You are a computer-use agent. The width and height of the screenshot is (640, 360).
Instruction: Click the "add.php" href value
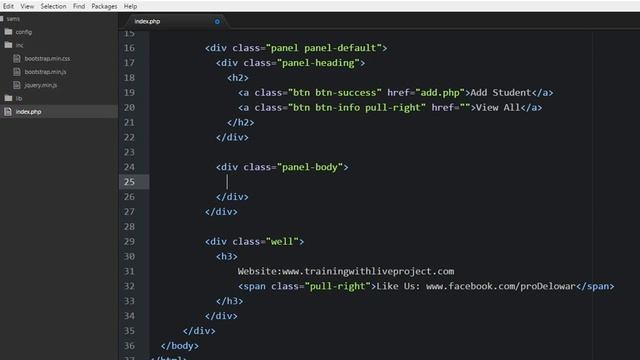[x=440, y=93]
